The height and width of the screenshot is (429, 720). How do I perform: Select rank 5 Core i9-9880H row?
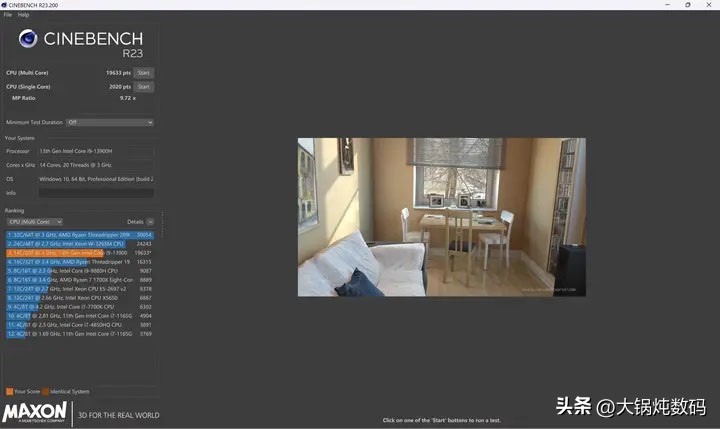coord(80,271)
